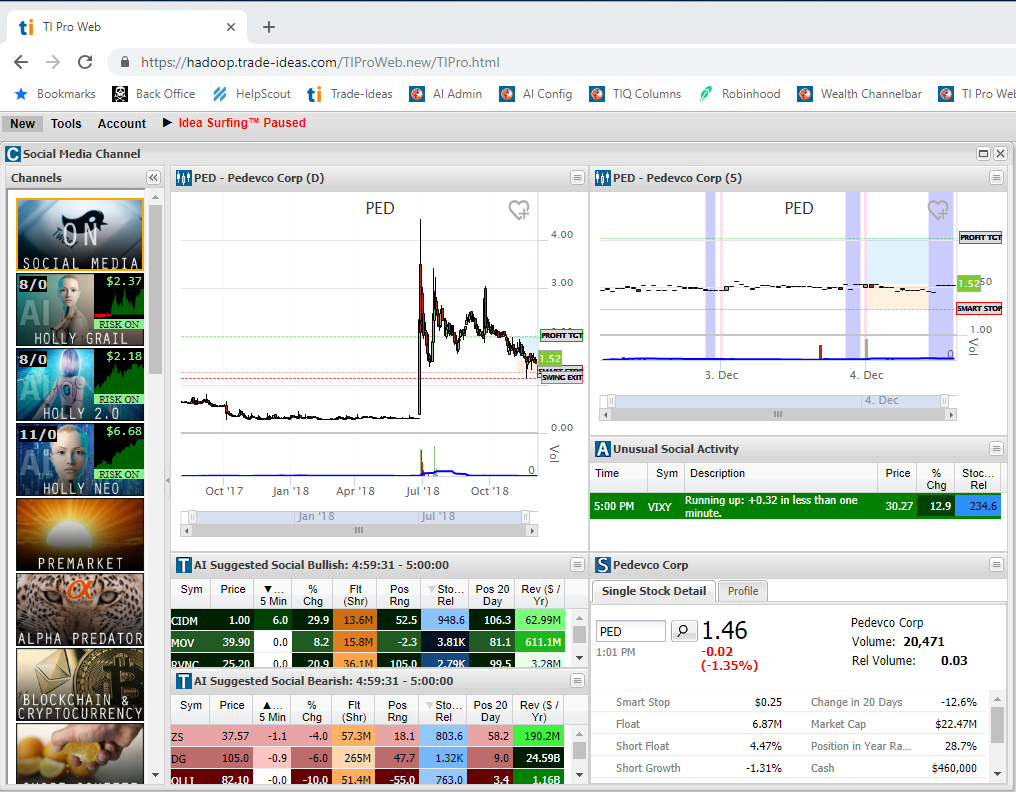Click daily chart range slider right handle
The width and height of the screenshot is (1016, 792).
525,517
